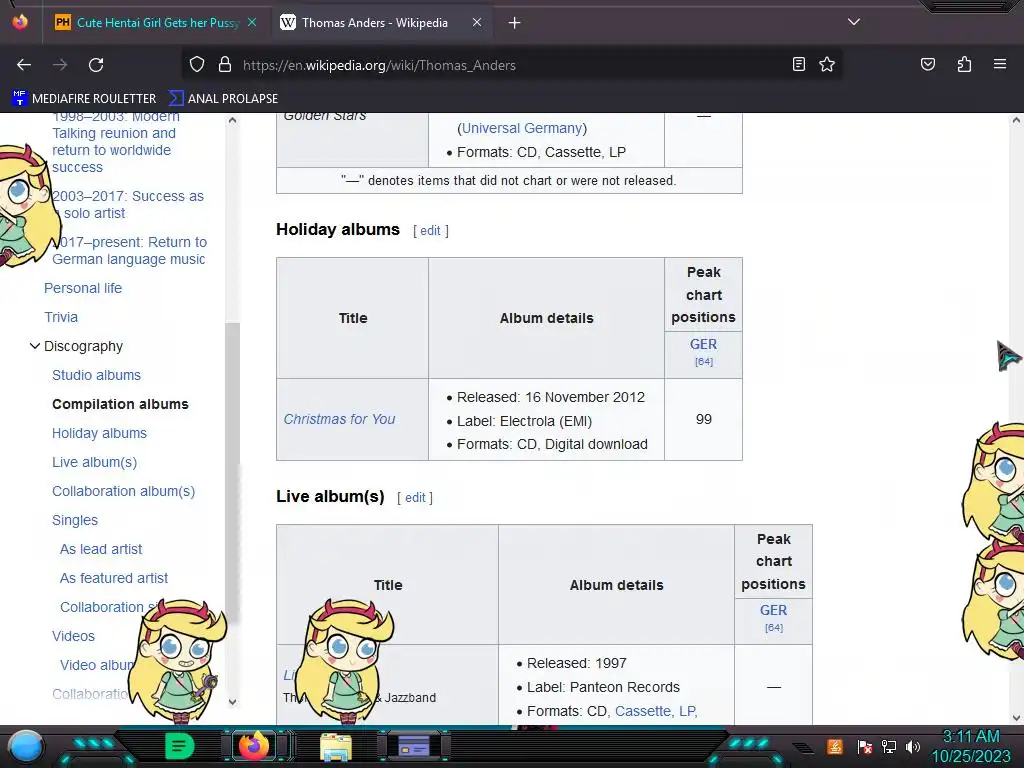The height and width of the screenshot is (768, 1024).
Task: Jump to Personal life section
Action: click(83, 288)
